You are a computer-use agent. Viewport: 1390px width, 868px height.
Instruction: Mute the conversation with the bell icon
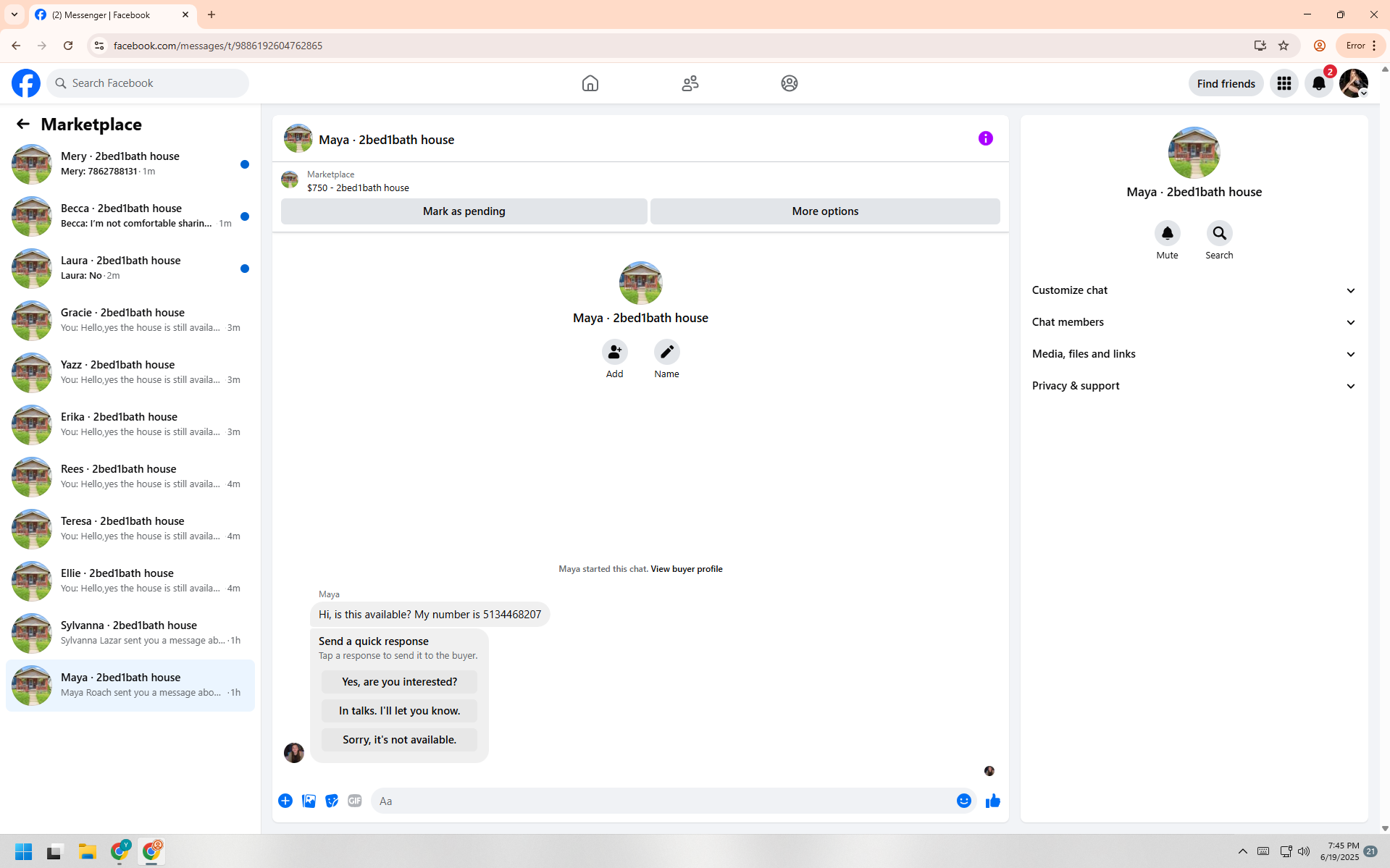point(1167,233)
